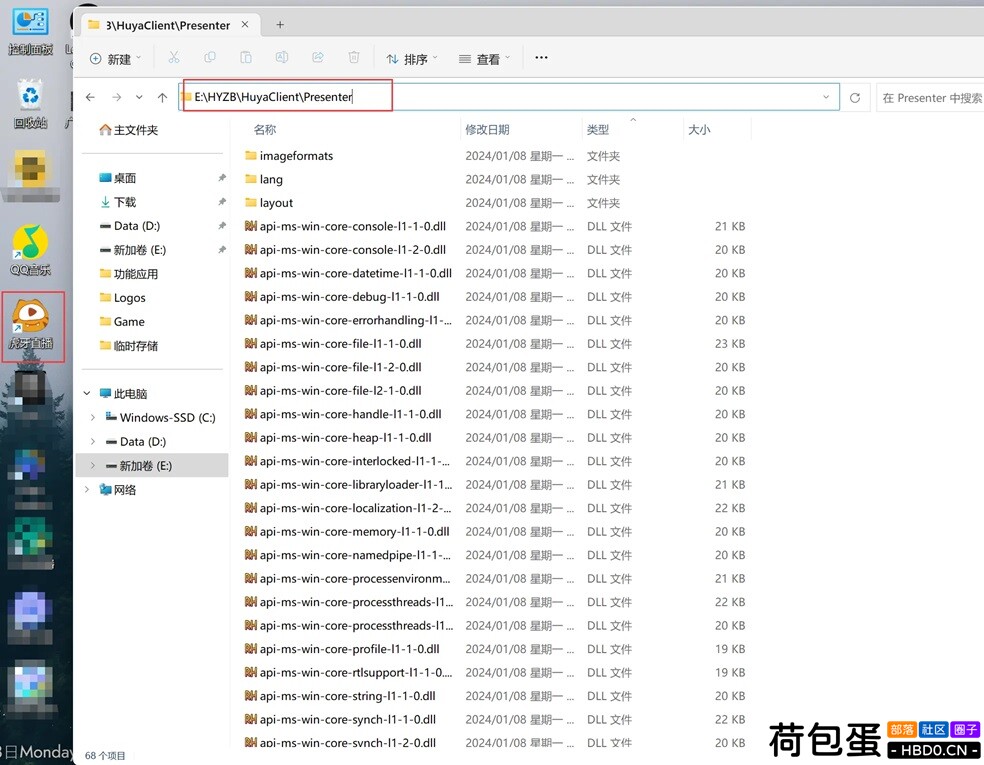Unpin 桌面 using its pin icon
Viewport: 984px width, 765px height.
(222, 178)
